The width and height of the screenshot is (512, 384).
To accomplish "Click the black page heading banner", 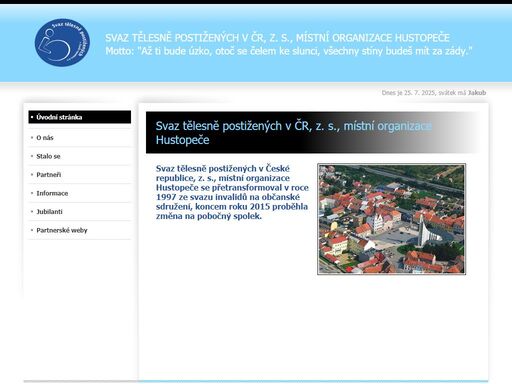I will click(x=313, y=133).
